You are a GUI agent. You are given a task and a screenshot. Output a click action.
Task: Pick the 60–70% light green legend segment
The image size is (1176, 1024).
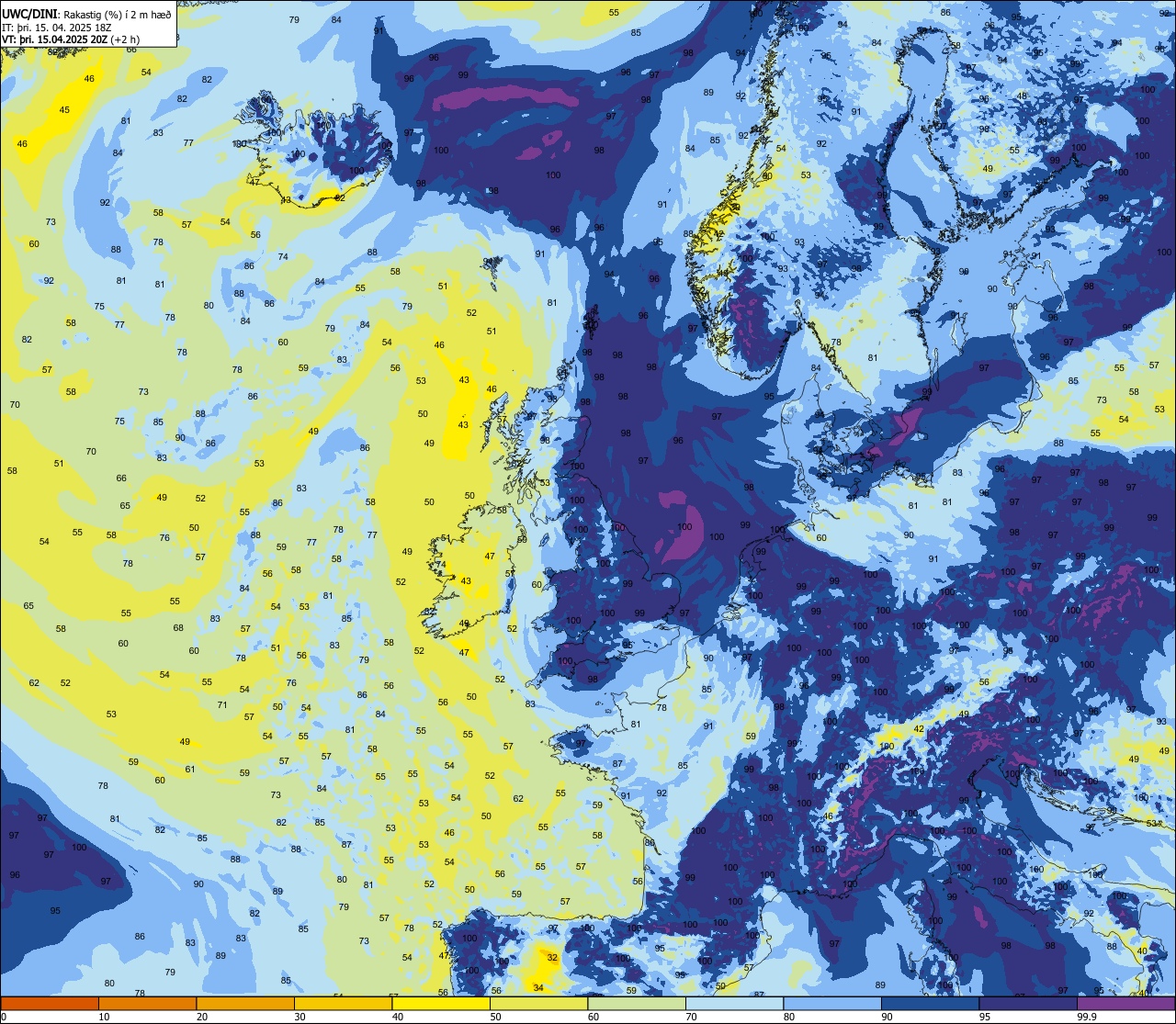click(637, 1003)
